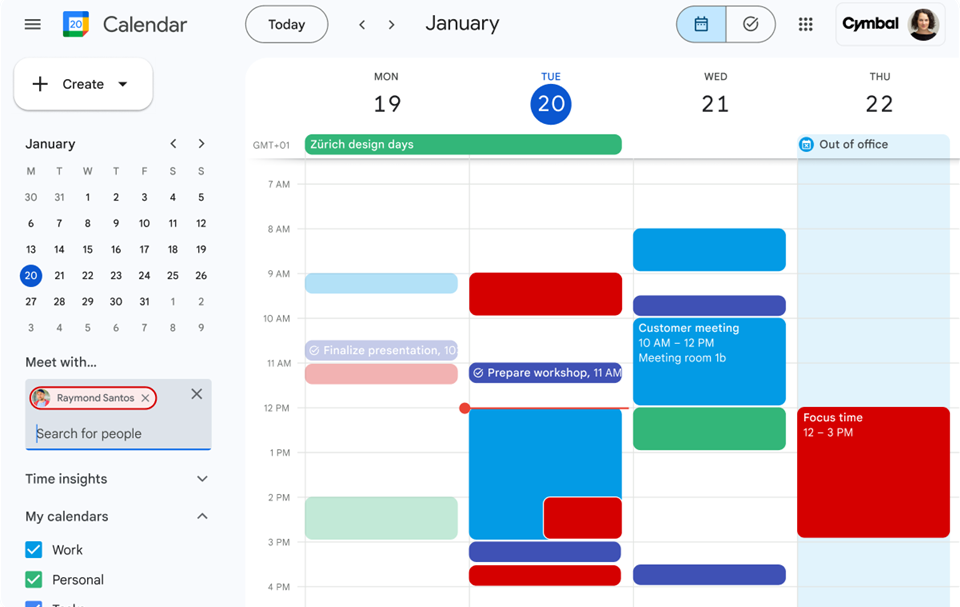Viewport: 960px width, 607px height.
Task: Show next month in mini calendar
Action: point(201,143)
